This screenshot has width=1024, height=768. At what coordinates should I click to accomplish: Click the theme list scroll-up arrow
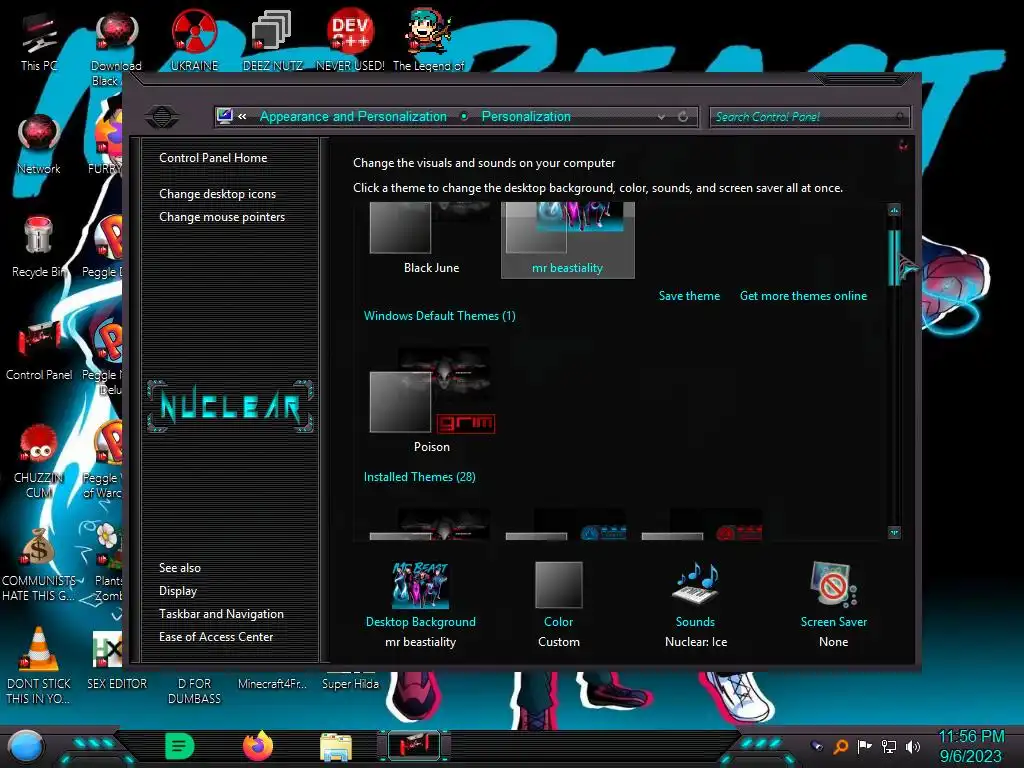click(894, 210)
